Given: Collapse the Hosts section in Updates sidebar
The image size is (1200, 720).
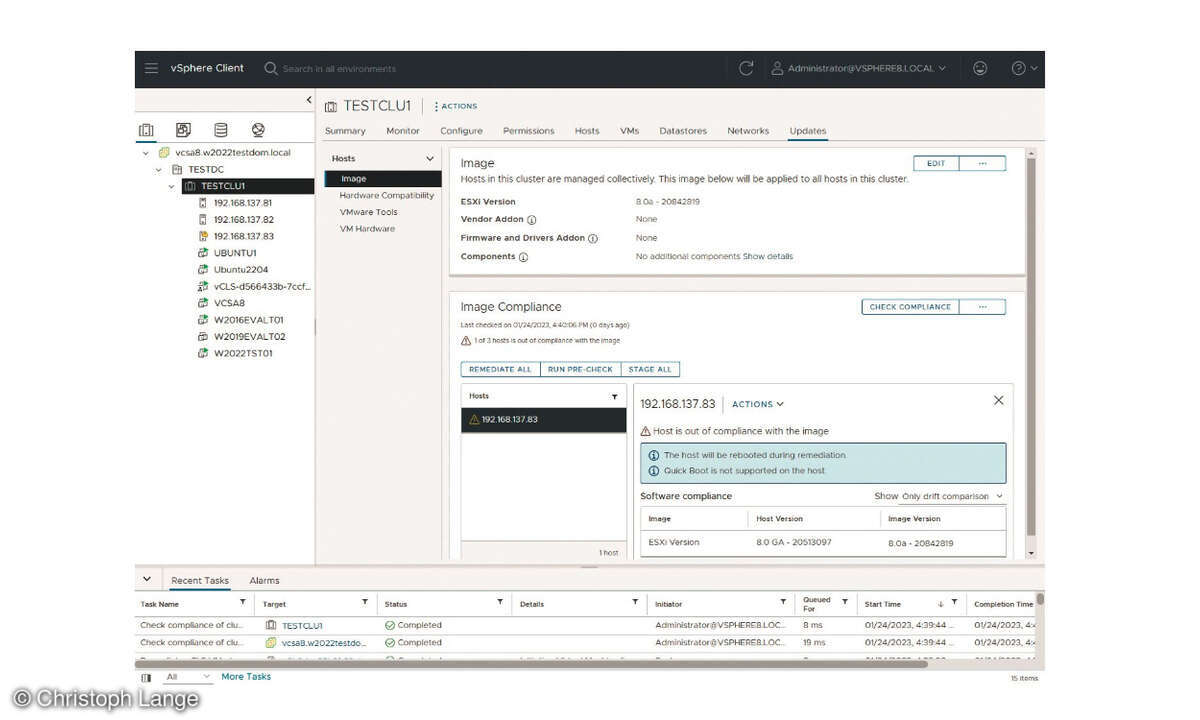Looking at the screenshot, I should tap(430, 159).
